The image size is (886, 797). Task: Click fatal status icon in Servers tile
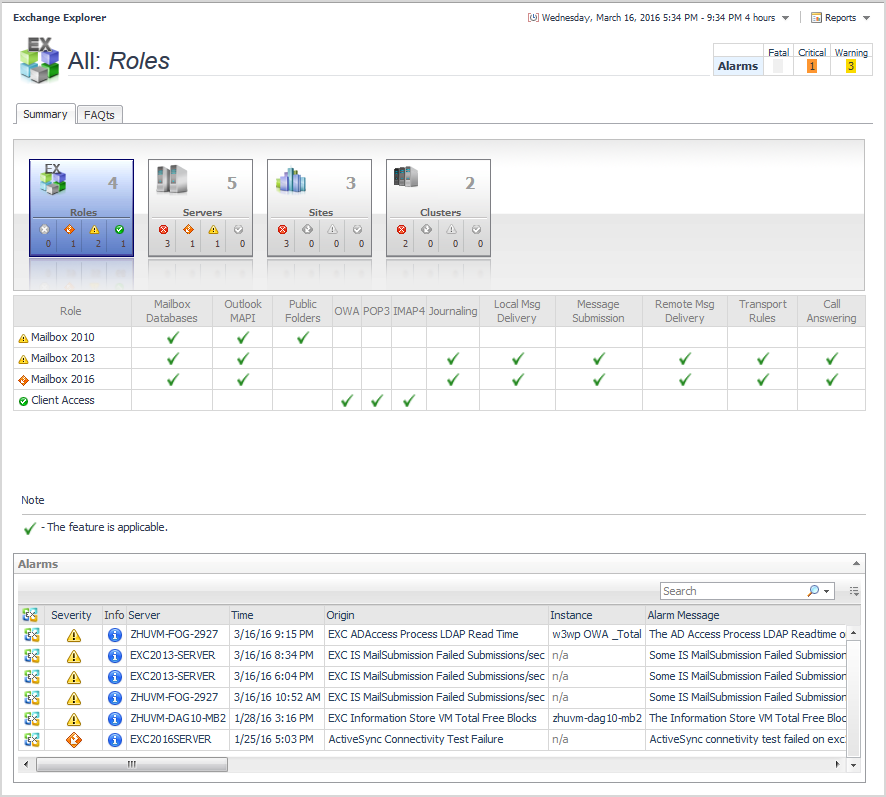(163, 229)
